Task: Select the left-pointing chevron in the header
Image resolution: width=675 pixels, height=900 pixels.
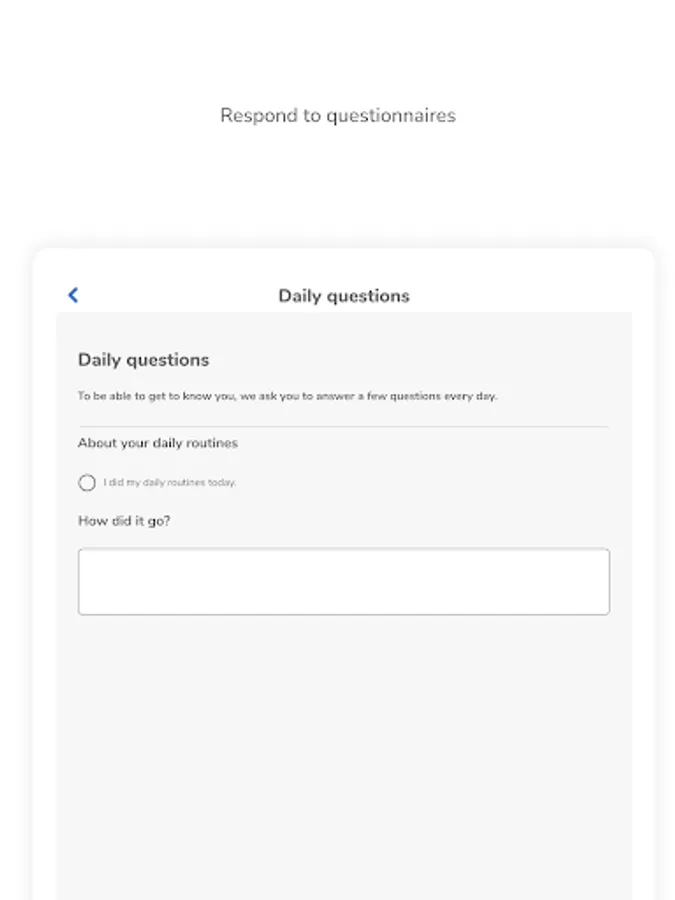Action: (x=72, y=295)
